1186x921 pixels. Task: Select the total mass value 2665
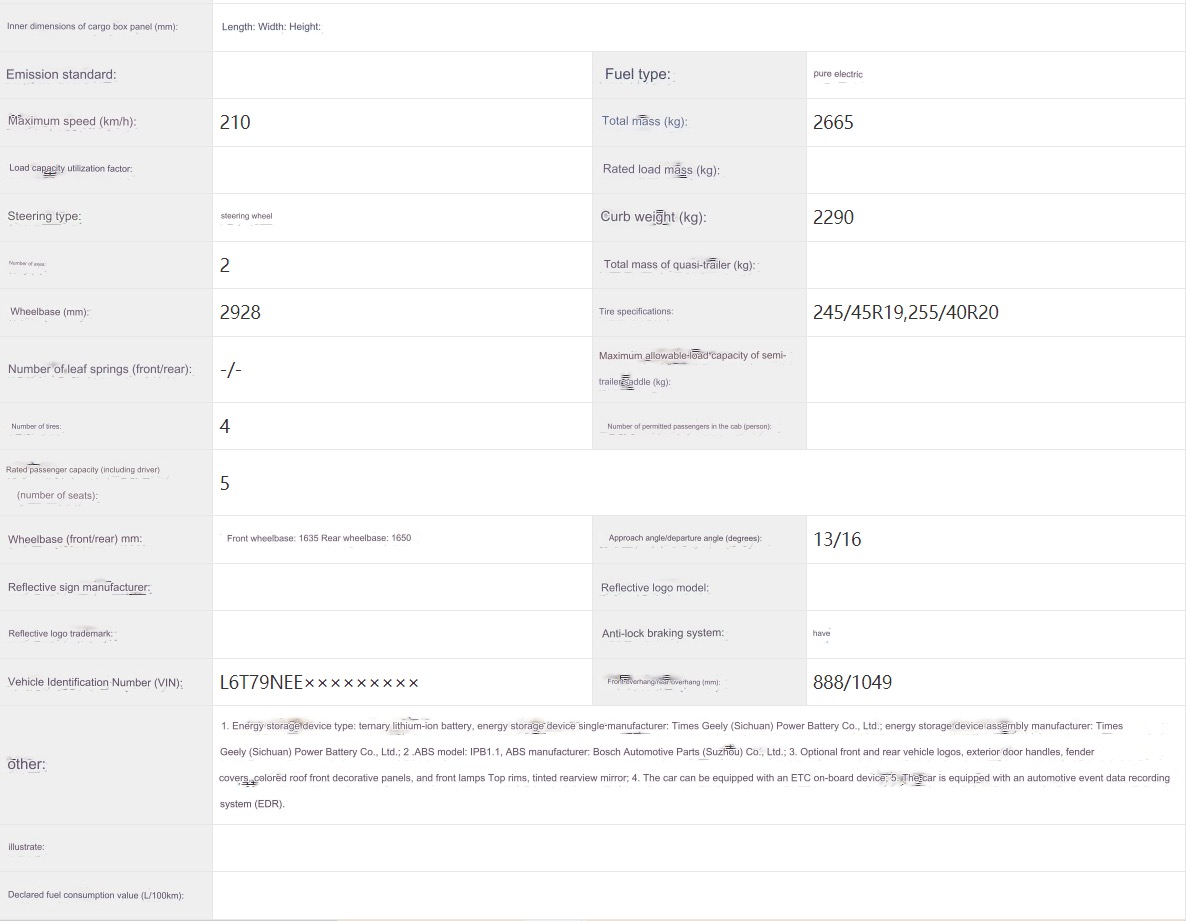coord(833,123)
